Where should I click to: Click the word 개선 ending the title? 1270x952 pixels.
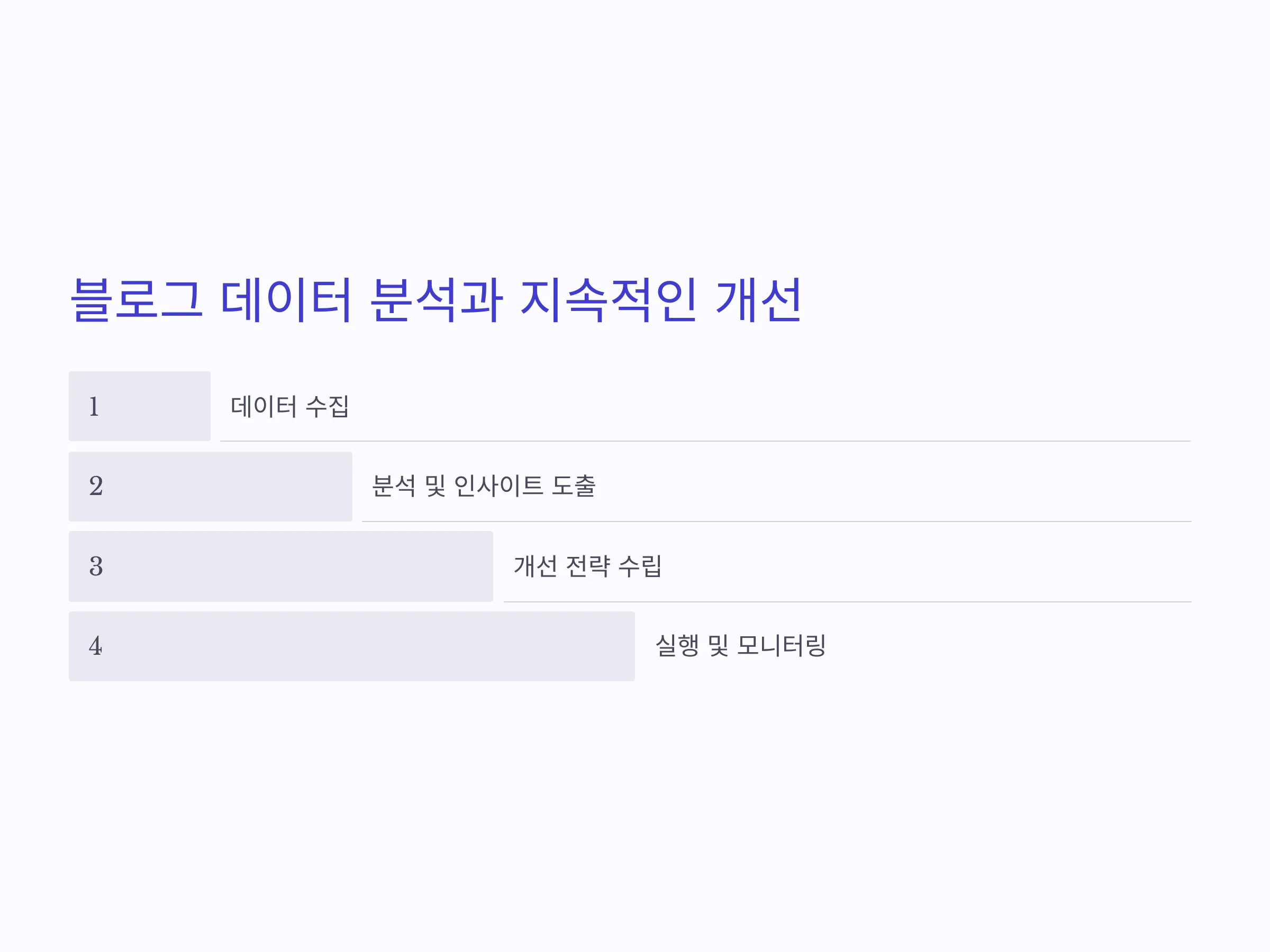(x=758, y=299)
